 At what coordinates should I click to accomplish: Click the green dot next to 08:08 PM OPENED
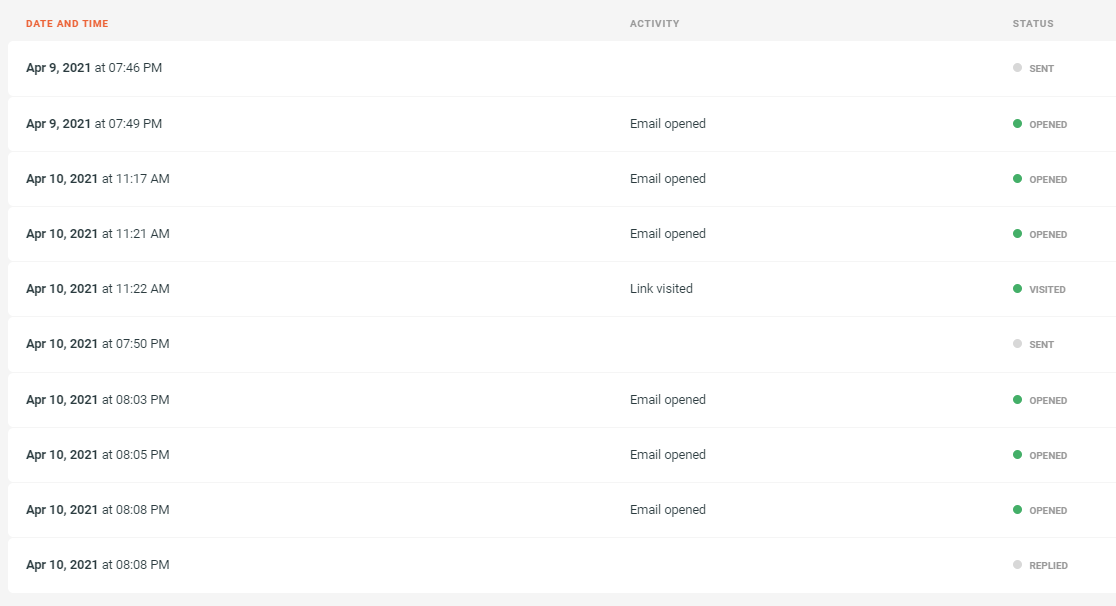(1018, 509)
